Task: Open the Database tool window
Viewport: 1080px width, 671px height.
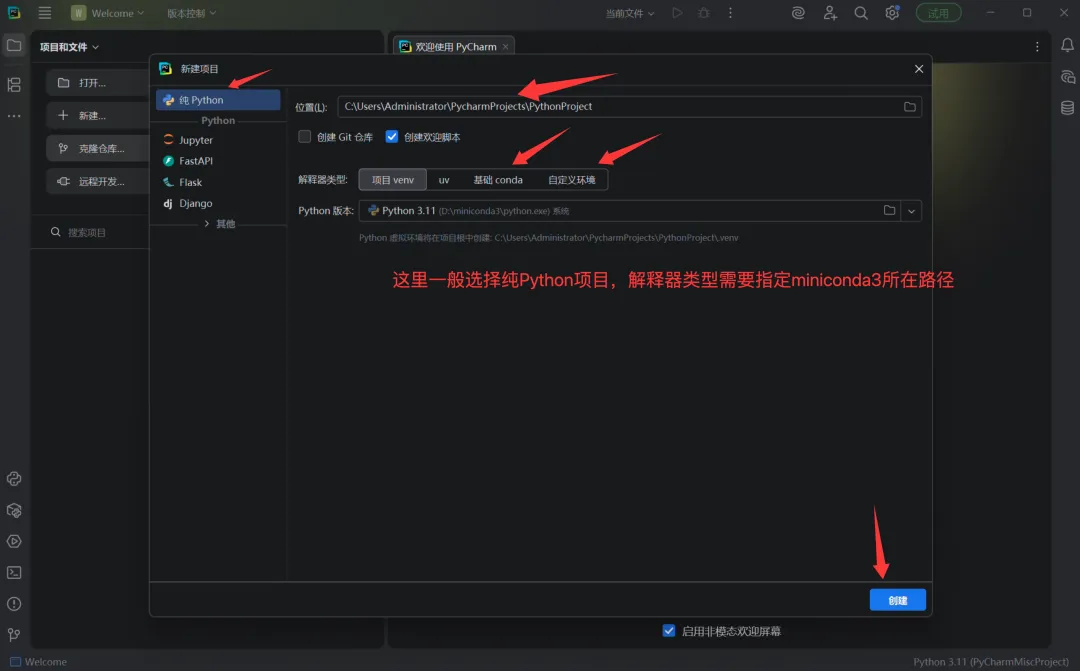Action: click(x=1067, y=108)
